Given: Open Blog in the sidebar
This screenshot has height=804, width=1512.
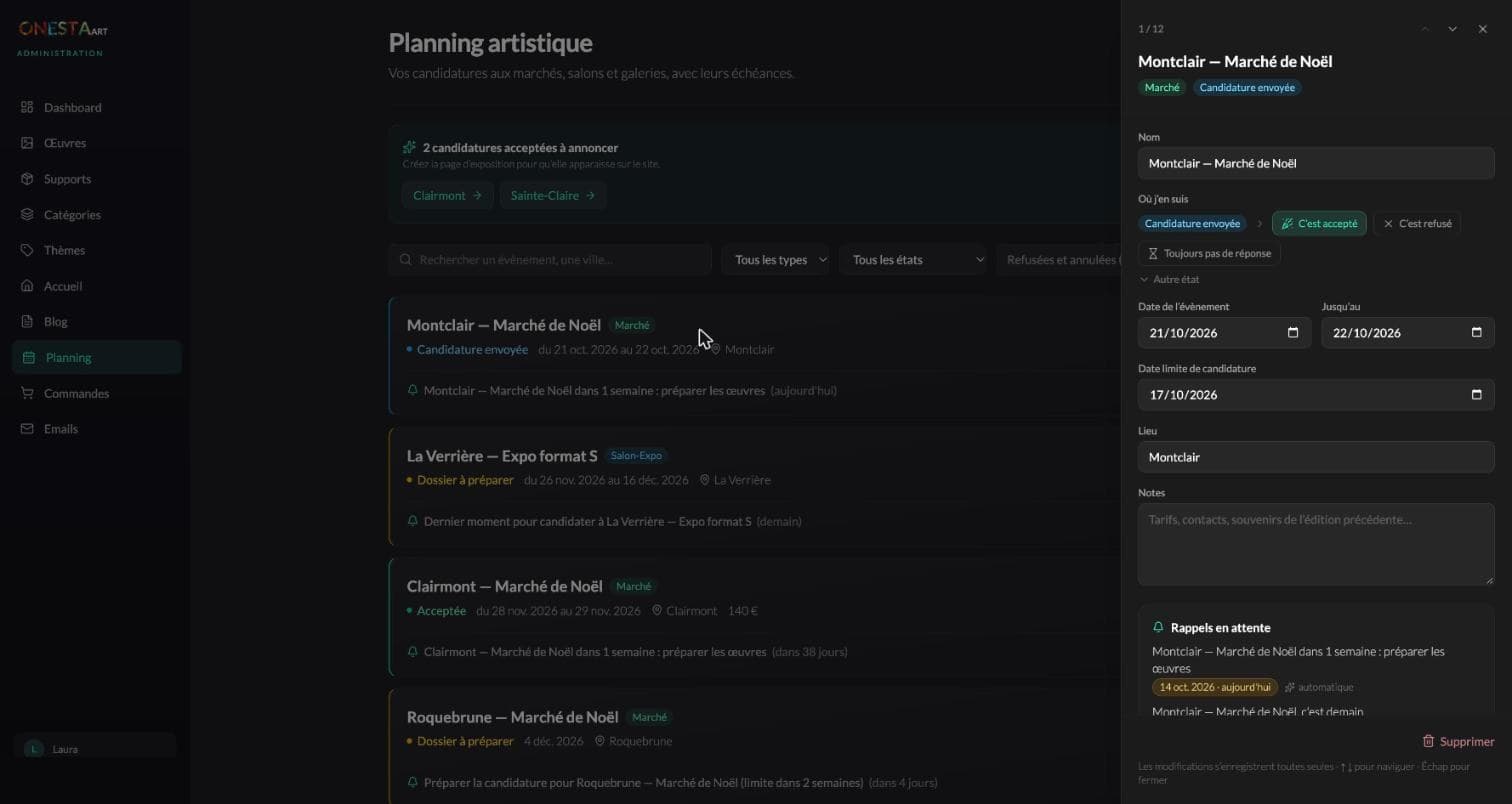Looking at the screenshot, I should 97,322.
